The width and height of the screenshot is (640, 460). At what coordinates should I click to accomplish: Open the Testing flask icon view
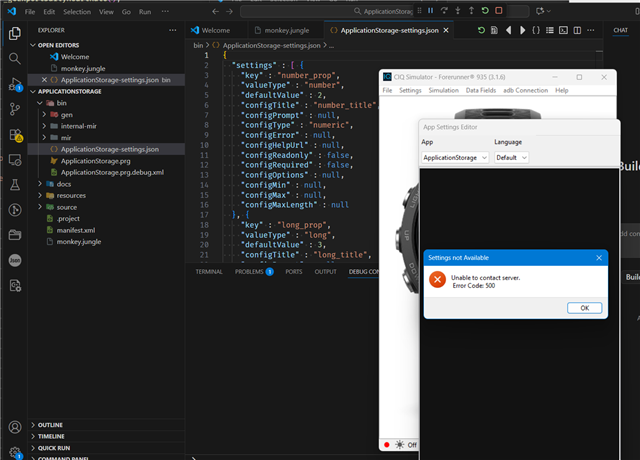point(14,185)
